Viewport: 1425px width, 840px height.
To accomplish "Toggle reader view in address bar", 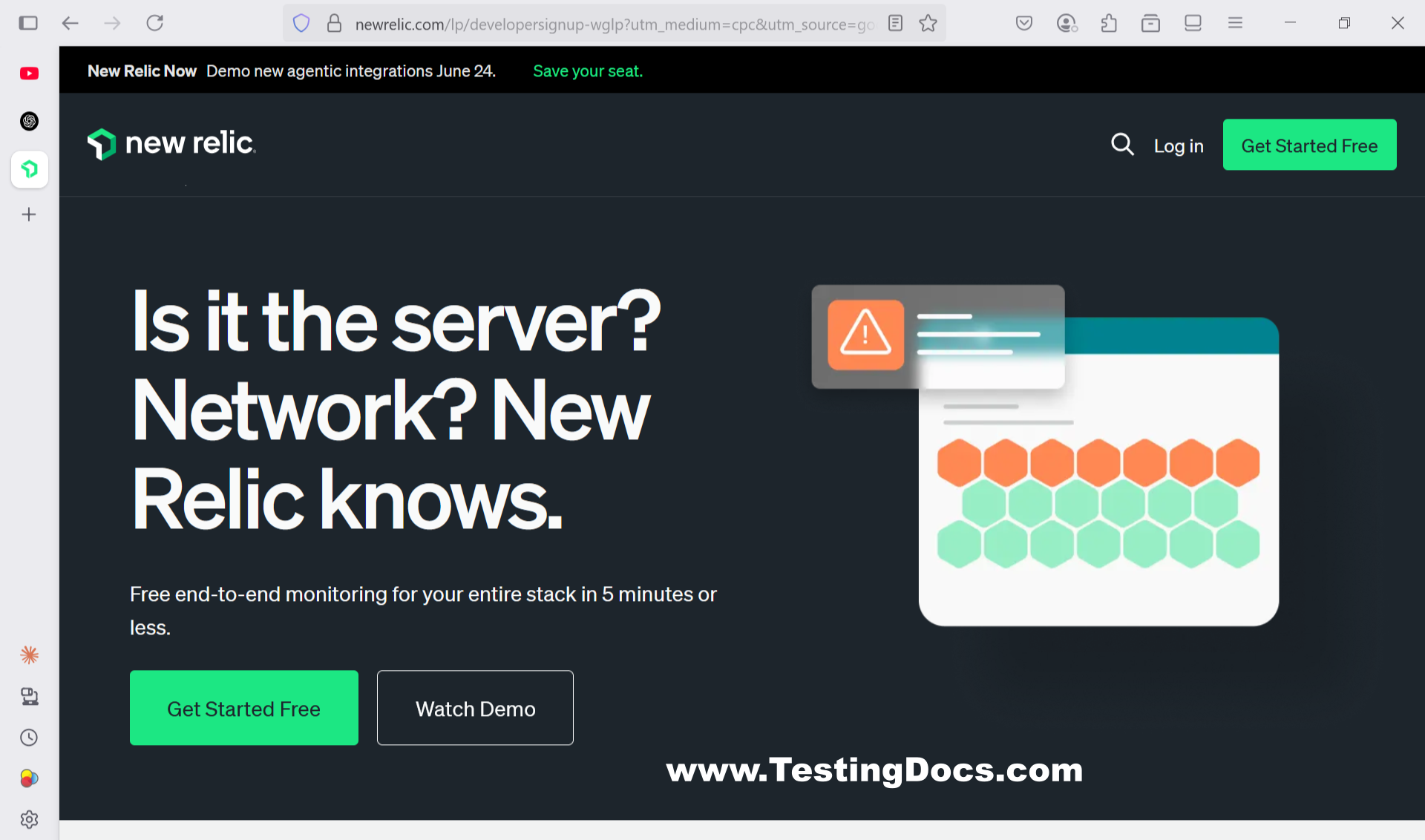I will tap(895, 24).
